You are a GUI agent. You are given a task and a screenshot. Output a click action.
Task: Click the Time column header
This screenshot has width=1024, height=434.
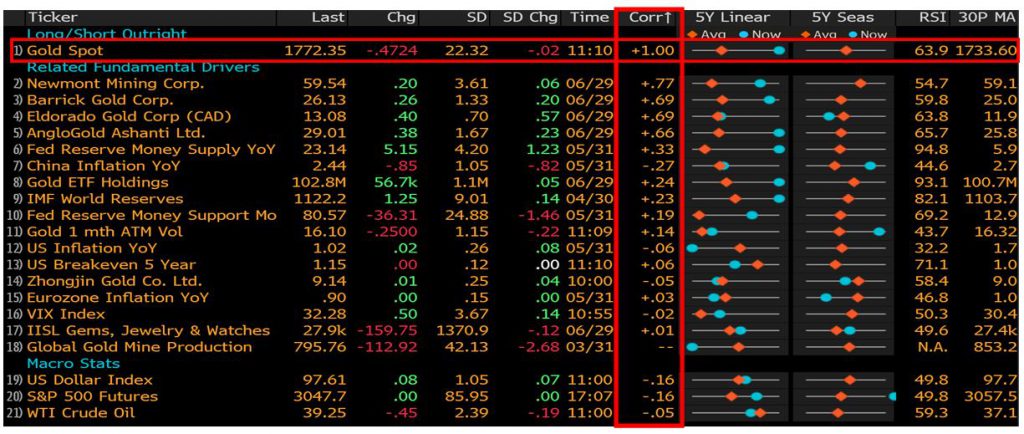[x=589, y=18]
